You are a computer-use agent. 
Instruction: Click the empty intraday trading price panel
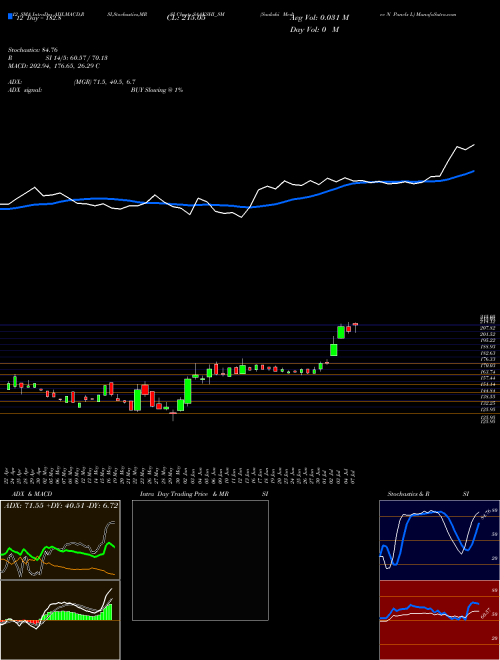point(200,560)
